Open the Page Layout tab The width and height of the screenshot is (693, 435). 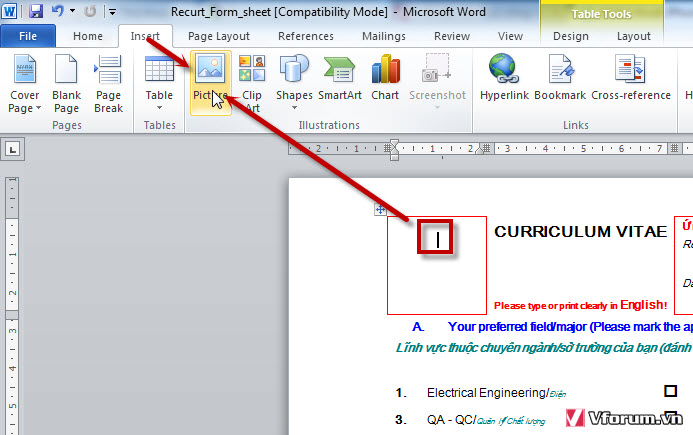[x=219, y=36]
